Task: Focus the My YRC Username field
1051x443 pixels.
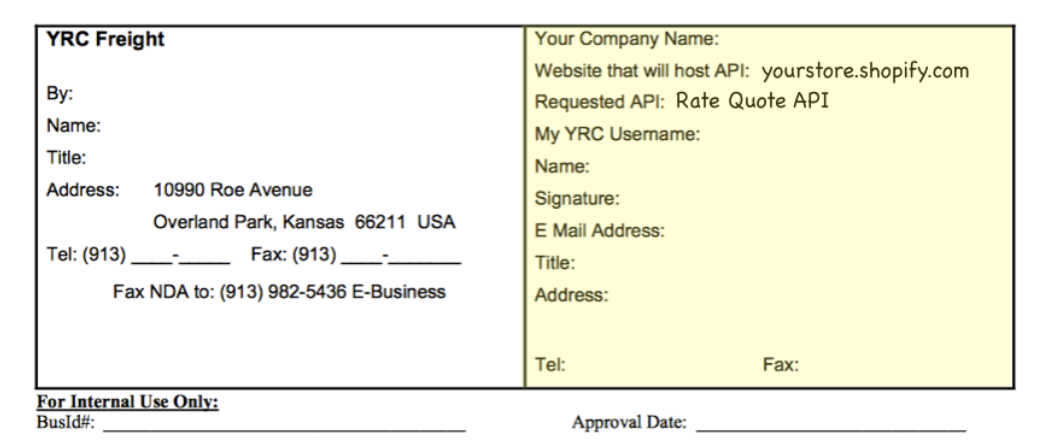Action: tap(855, 135)
